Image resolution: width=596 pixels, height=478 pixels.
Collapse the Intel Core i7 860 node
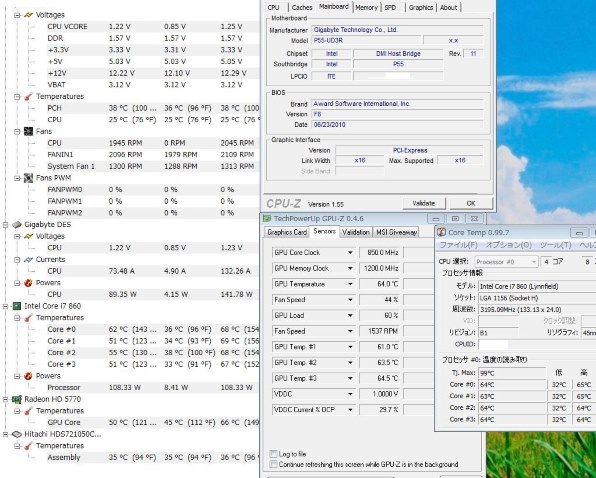[x=6, y=306]
